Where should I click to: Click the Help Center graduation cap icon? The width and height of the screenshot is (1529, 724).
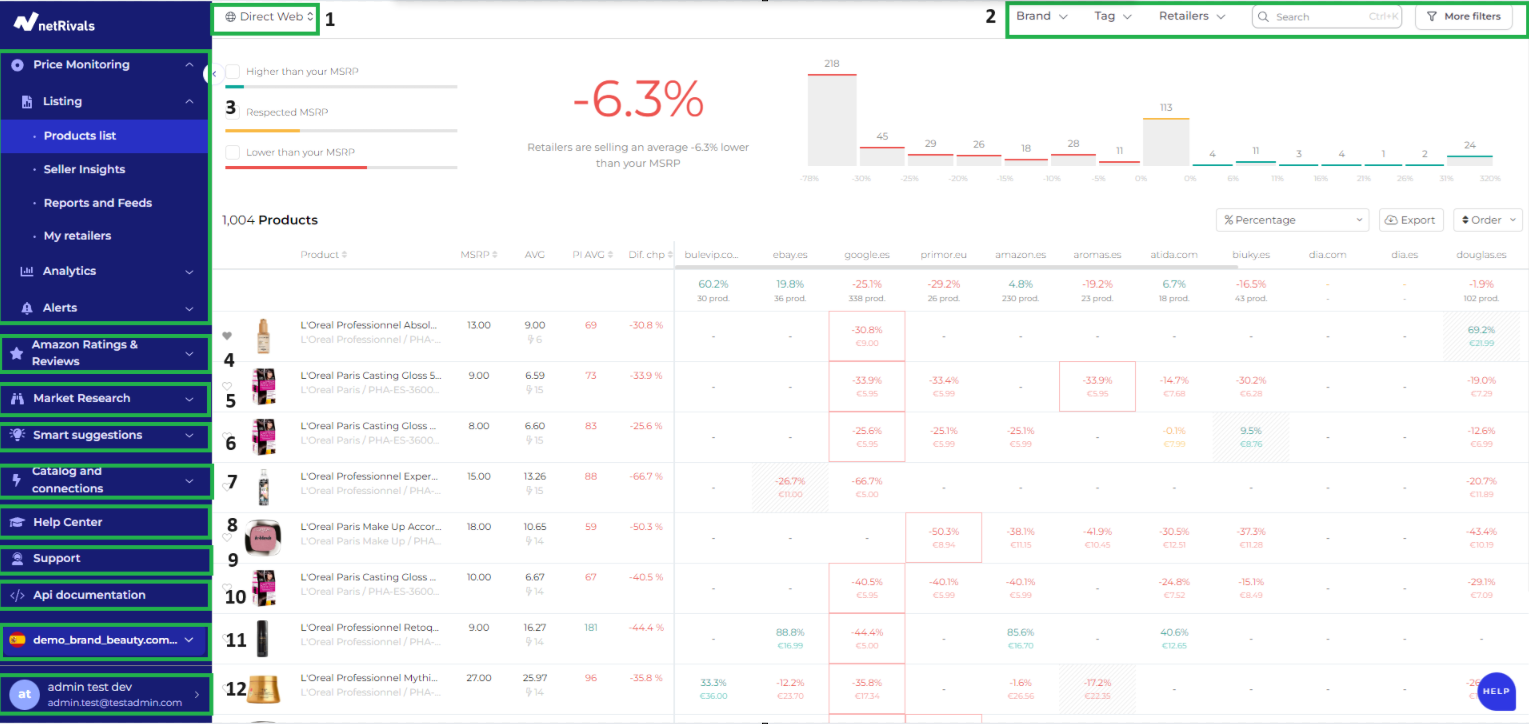point(17,522)
